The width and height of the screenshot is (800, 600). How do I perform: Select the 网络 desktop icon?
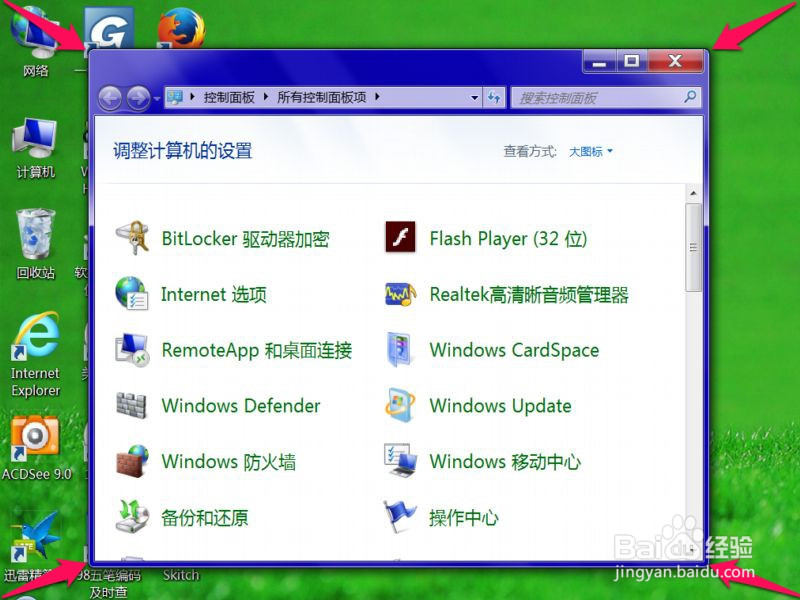[35, 42]
